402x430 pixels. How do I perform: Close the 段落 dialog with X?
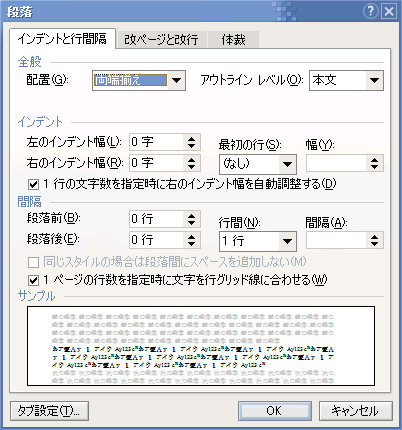click(x=389, y=12)
